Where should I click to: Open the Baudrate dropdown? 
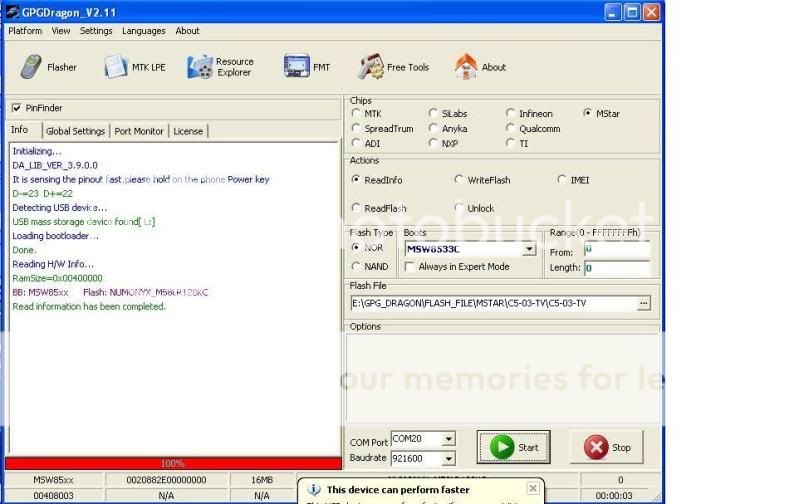[x=448, y=459]
